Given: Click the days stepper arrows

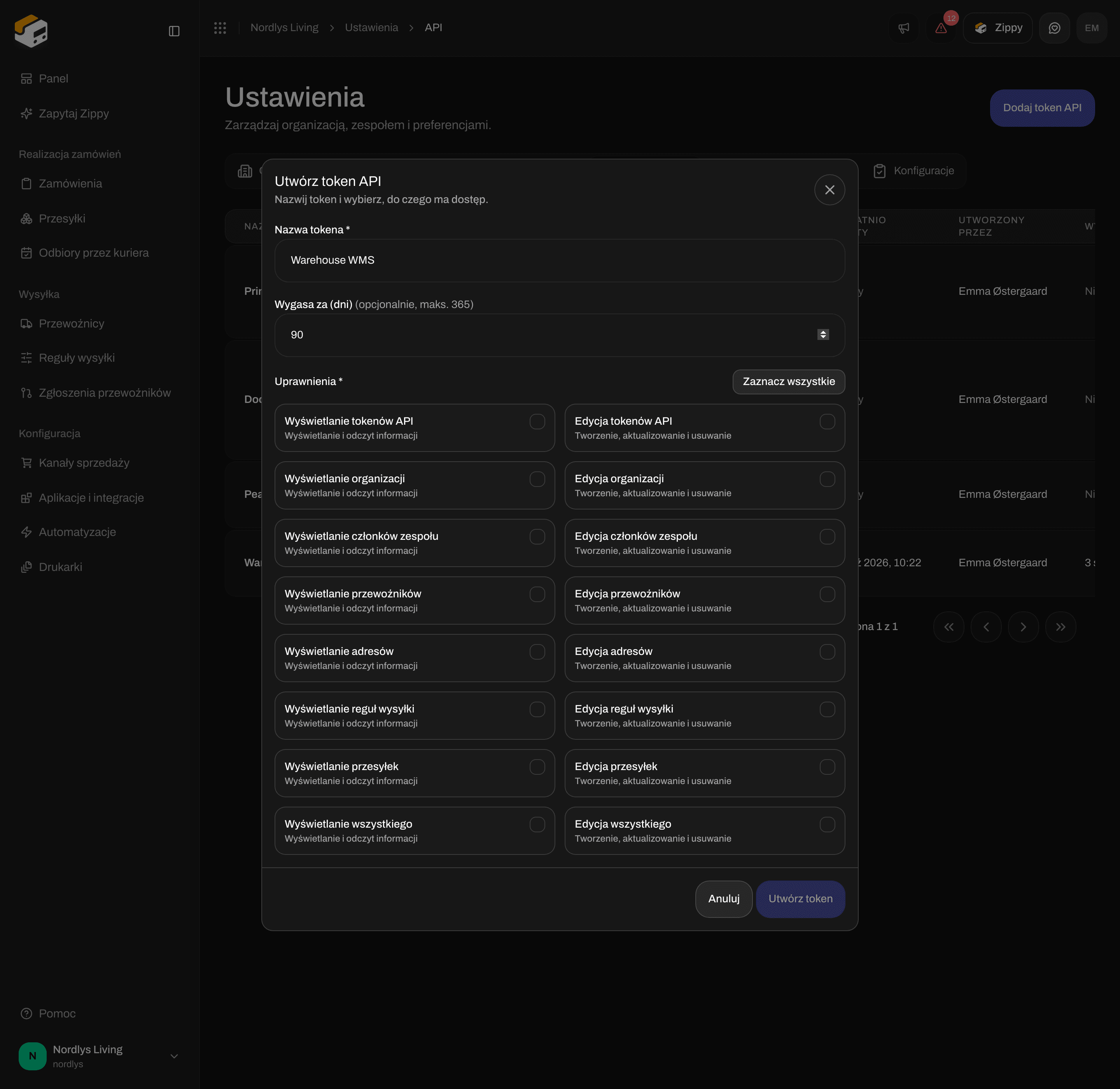Looking at the screenshot, I should (x=823, y=334).
